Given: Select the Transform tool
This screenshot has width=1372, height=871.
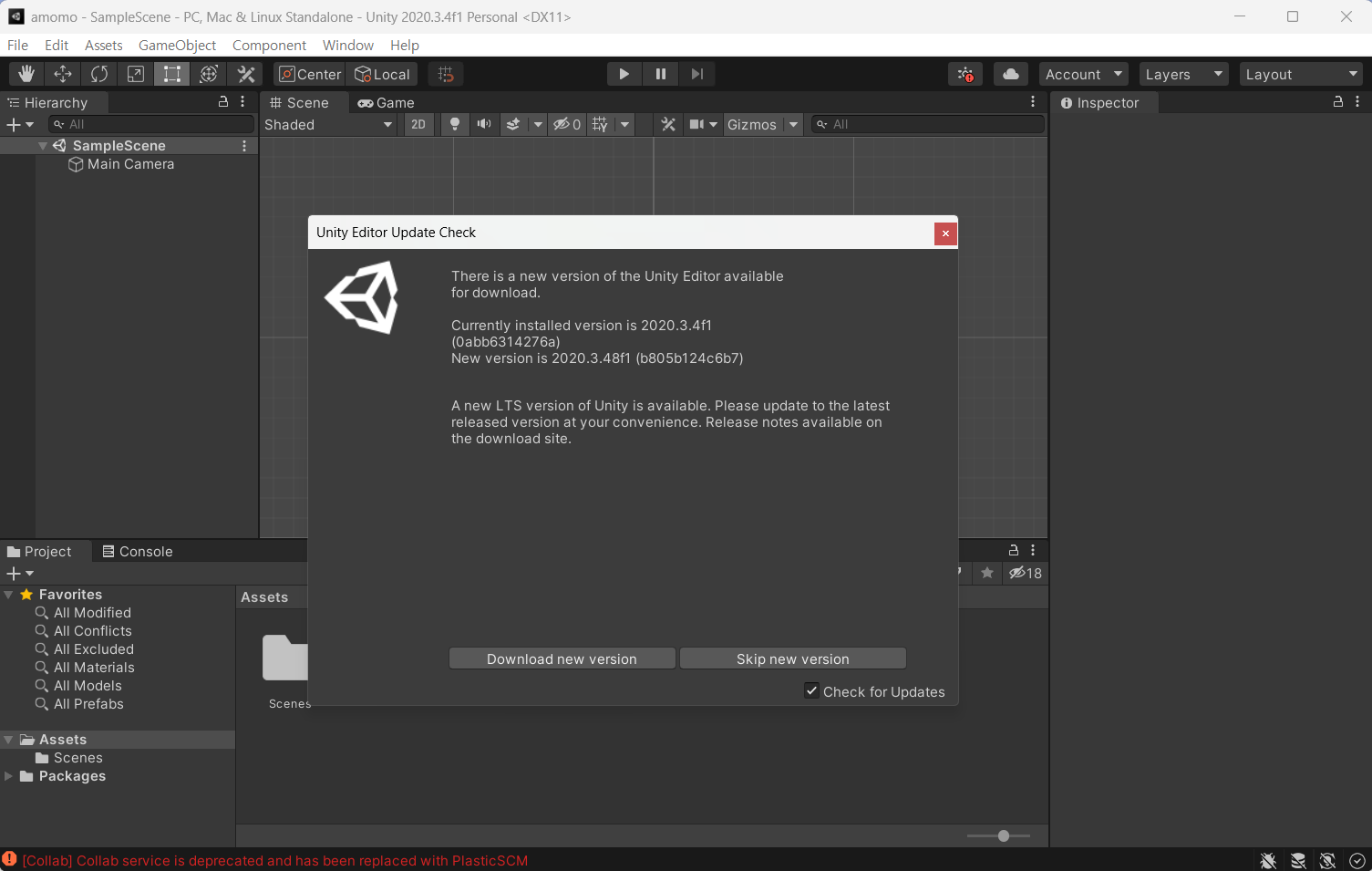Looking at the screenshot, I should coord(209,74).
